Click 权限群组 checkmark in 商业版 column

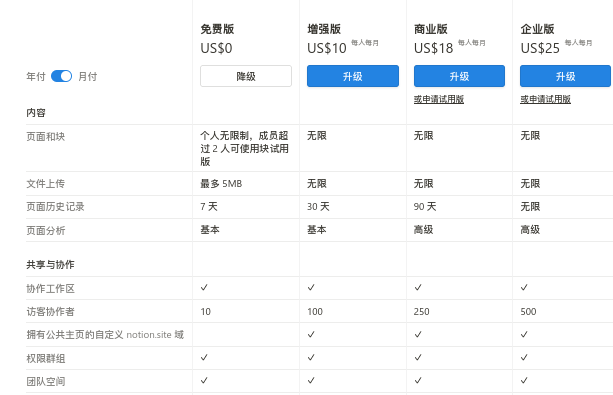pyautogui.click(x=418, y=357)
